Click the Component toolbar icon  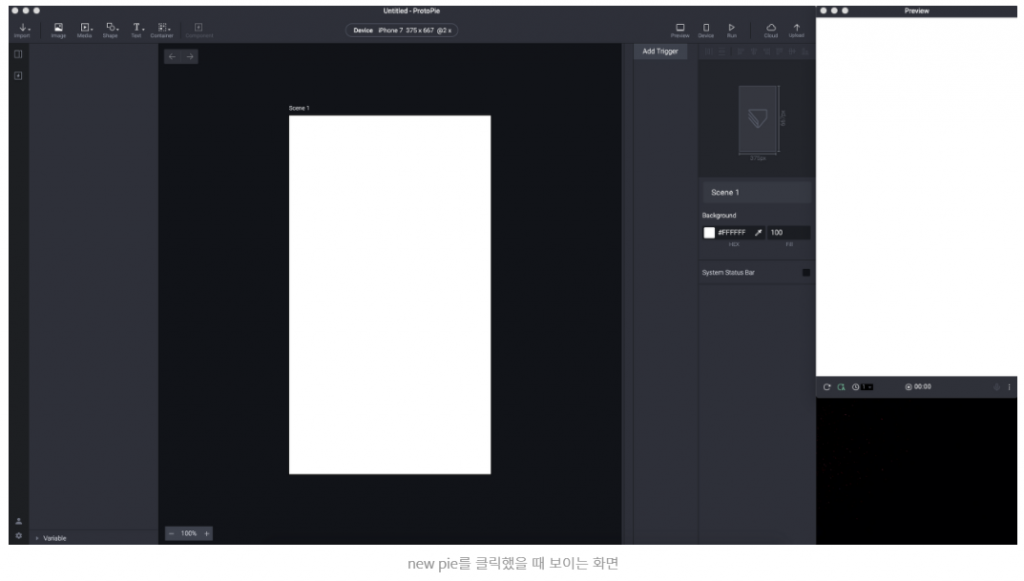coord(199,30)
